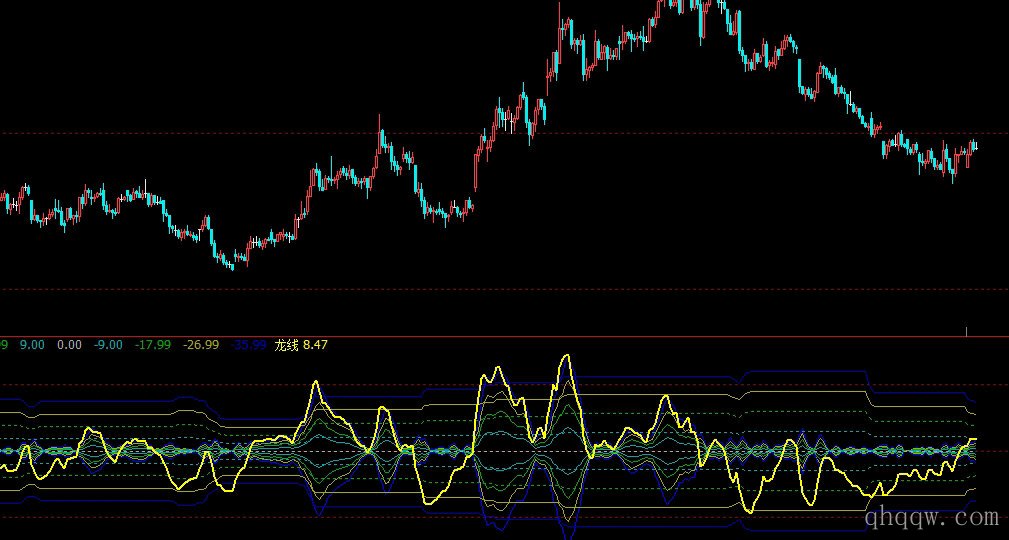The image size is (1009, 540).
Task: Click the right end of the yellow line
Action: (x=973, y=439)
